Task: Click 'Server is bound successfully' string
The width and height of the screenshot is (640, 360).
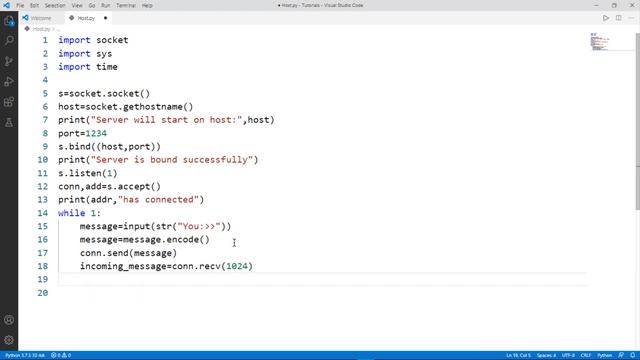Action: point(172,160)
